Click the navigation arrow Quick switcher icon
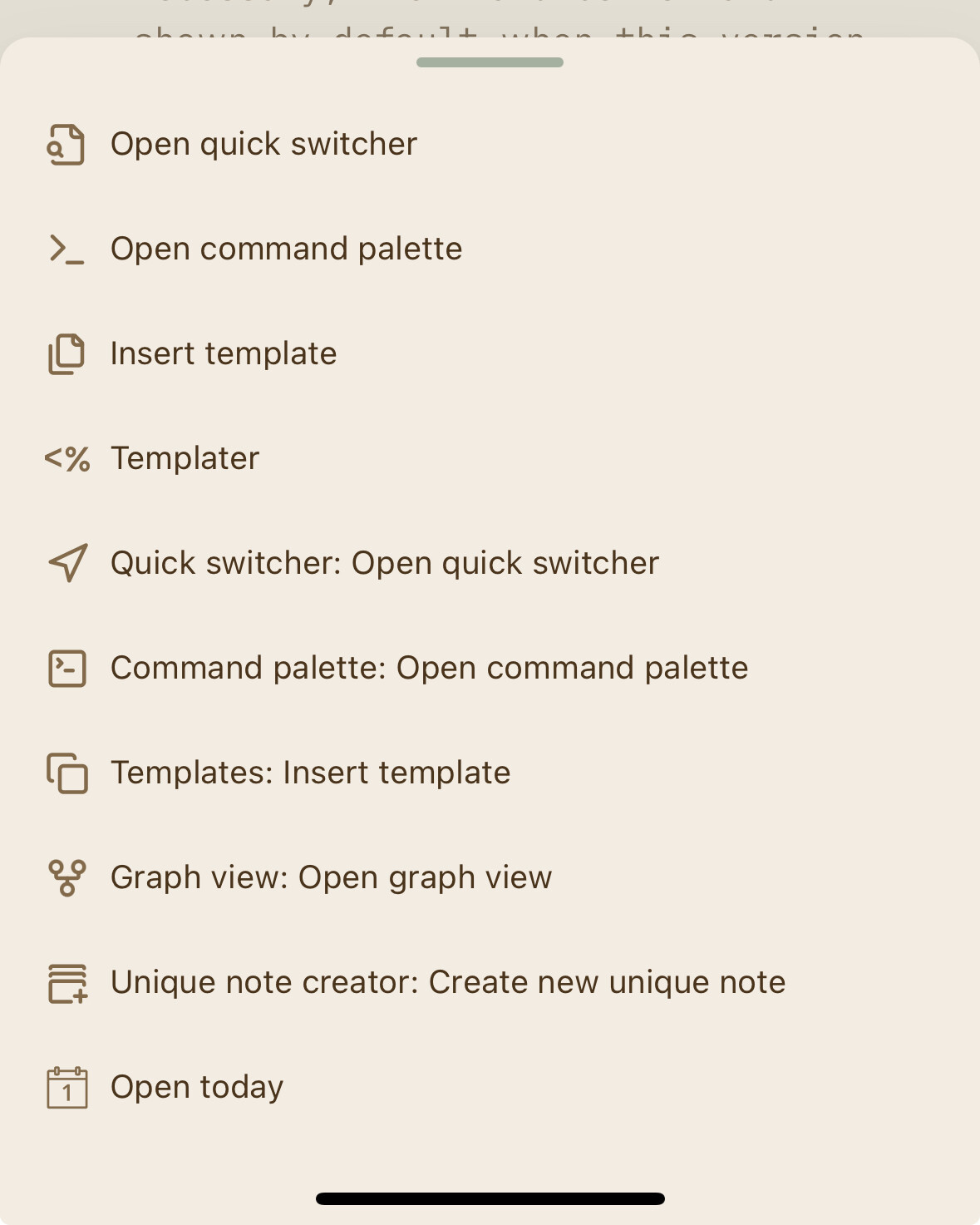Viewport: 980px width, 1225px height. [67, 564]
